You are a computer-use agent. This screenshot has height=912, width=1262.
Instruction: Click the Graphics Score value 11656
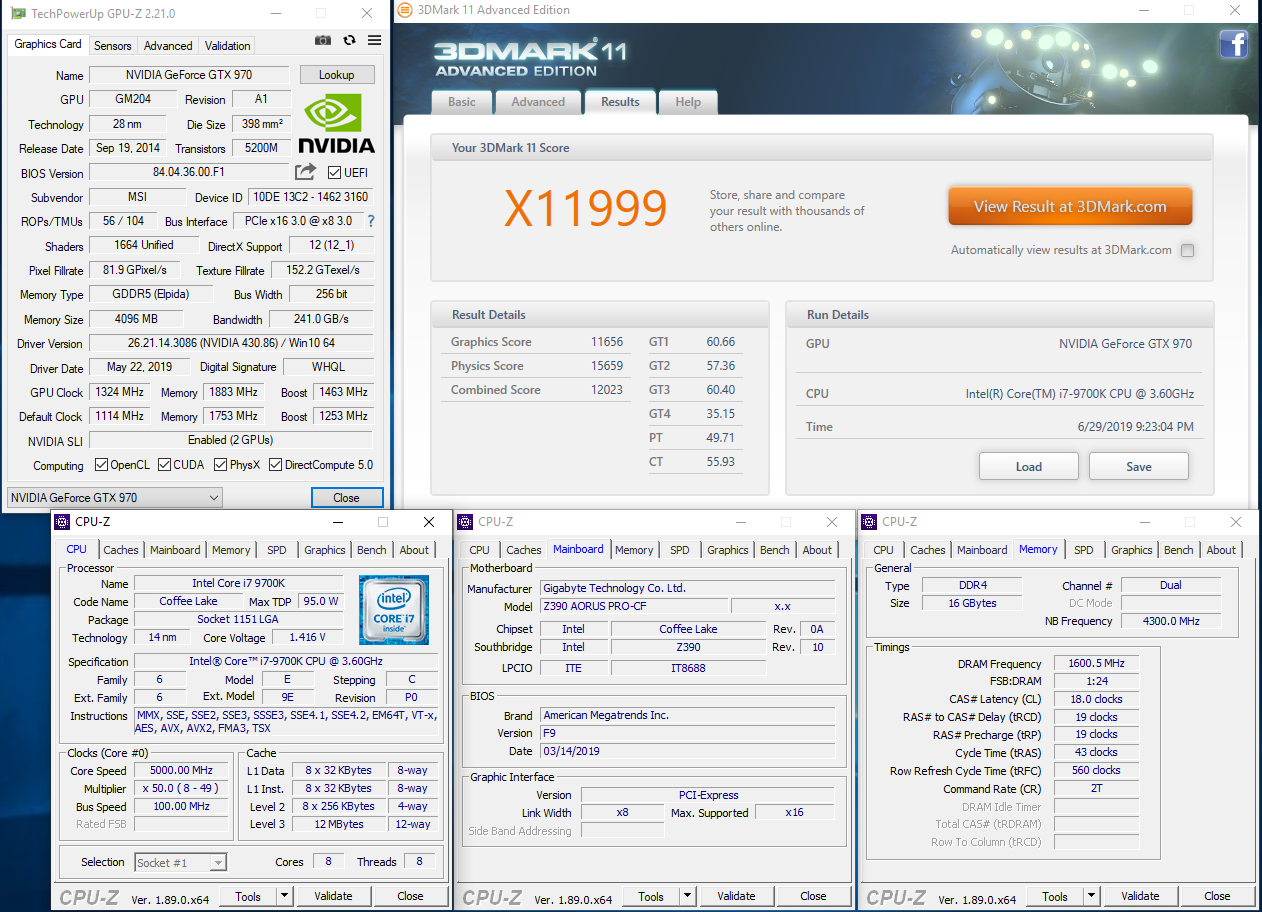[x=609, y=342]
